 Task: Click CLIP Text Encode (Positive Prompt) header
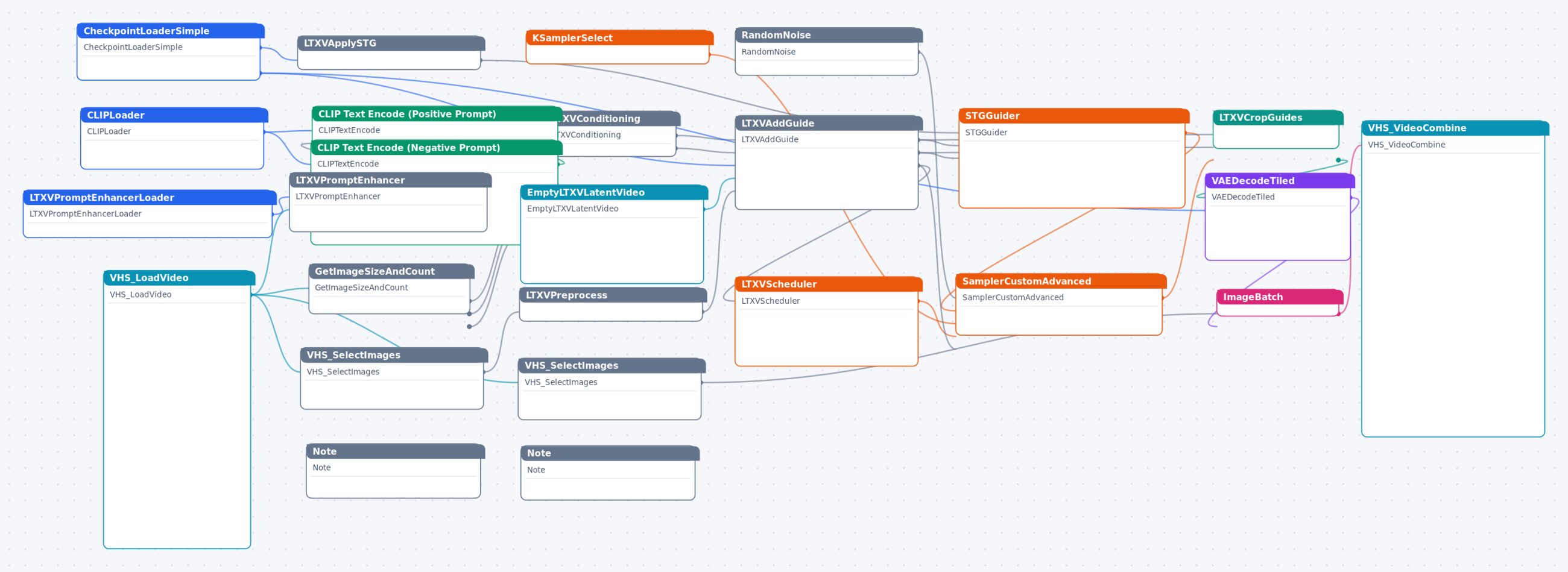pyautogui.click(x=437, y=114)
